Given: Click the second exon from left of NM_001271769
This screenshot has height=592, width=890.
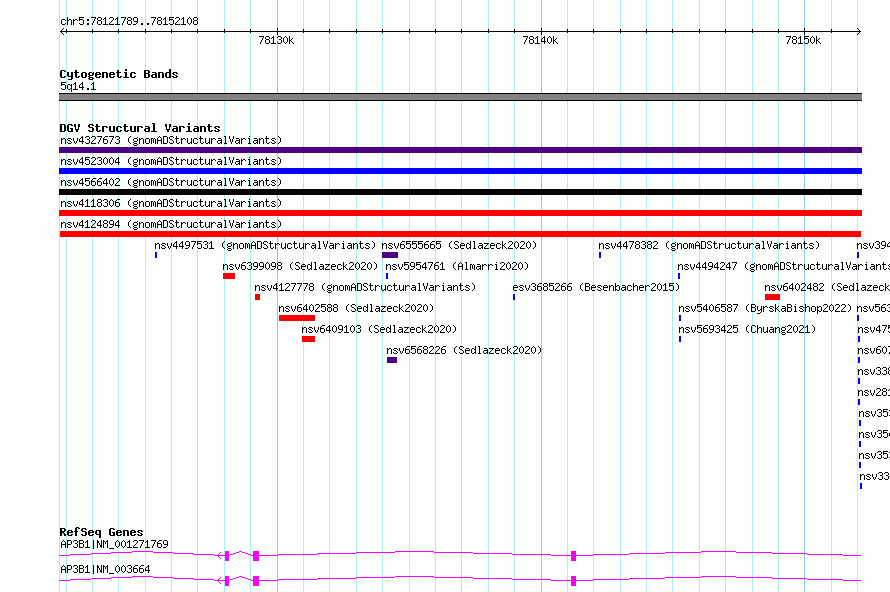Looking at the screenshot, I should [x=256, y=556].
